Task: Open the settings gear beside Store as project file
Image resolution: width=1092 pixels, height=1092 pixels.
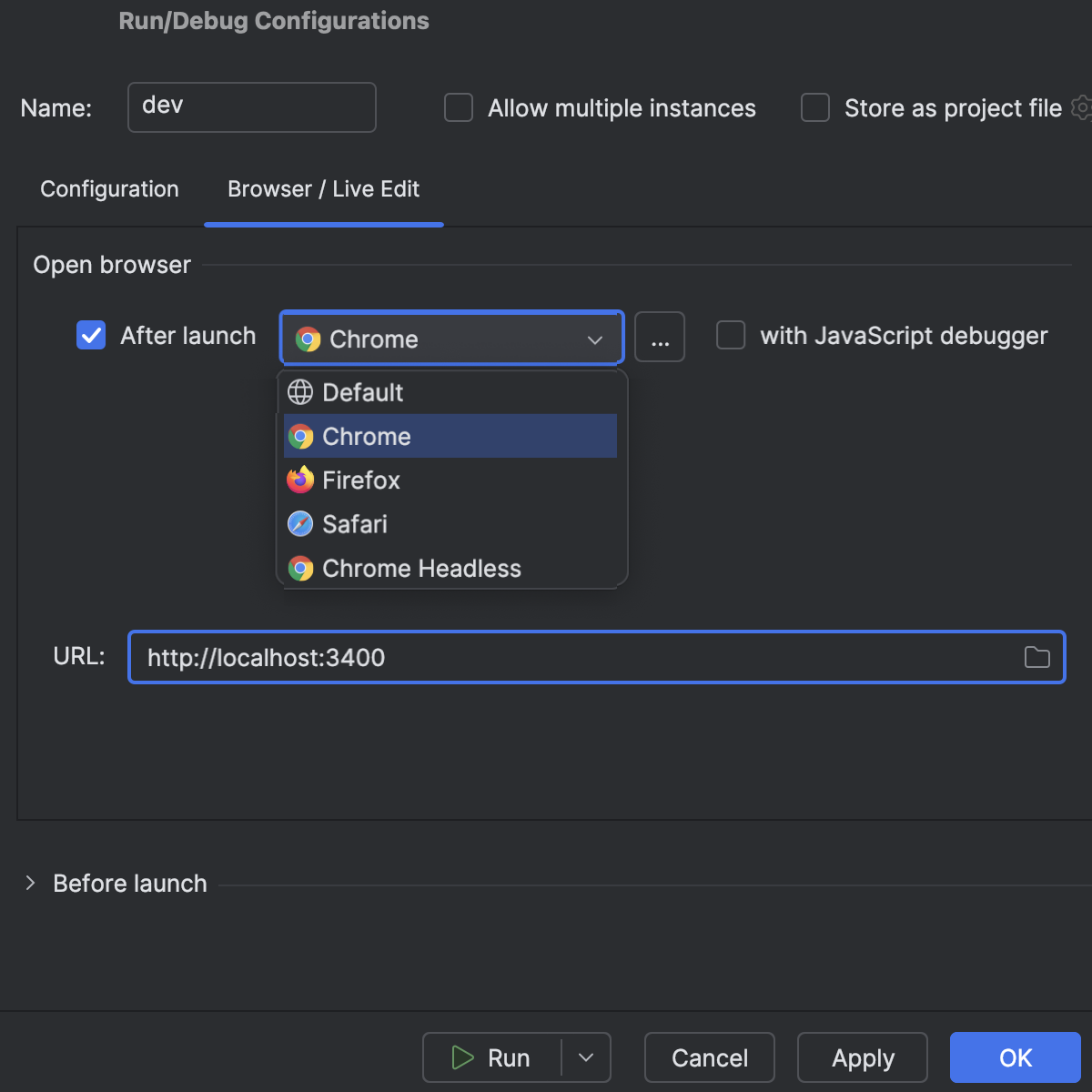Action: tap(1081, 107)
